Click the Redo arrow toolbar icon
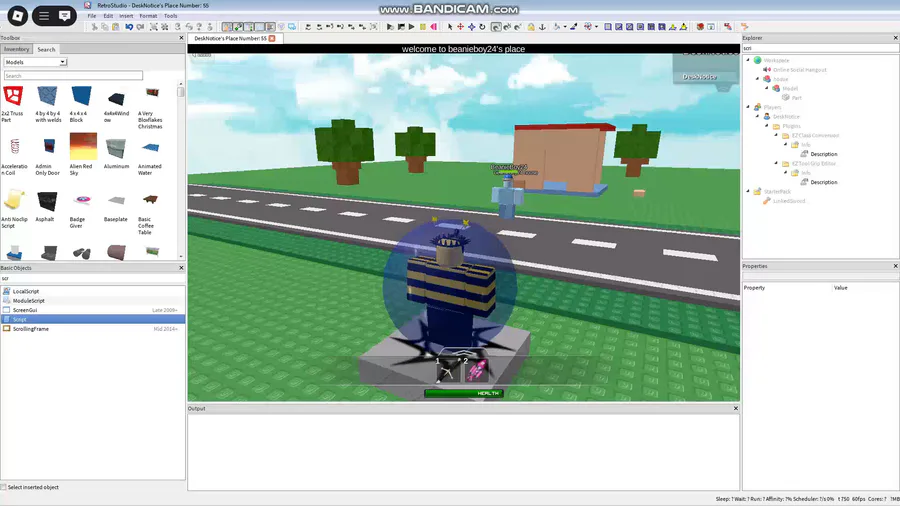 [x=141, y=27]
